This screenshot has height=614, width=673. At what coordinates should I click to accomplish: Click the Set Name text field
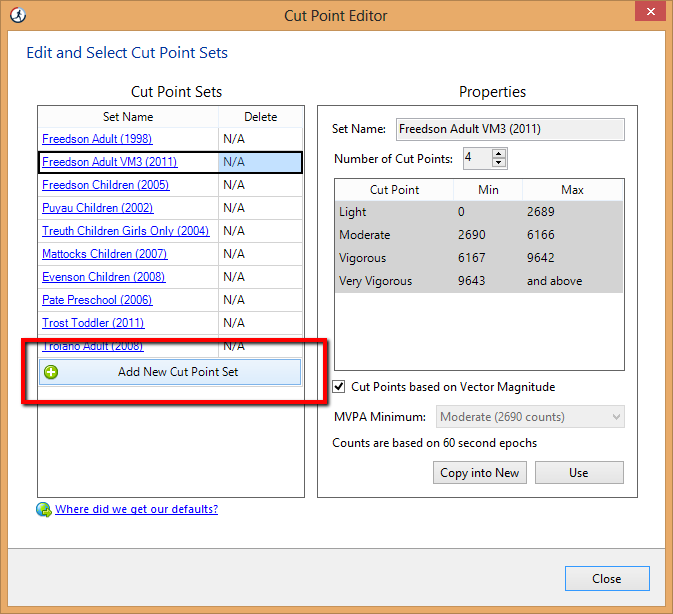509,129
